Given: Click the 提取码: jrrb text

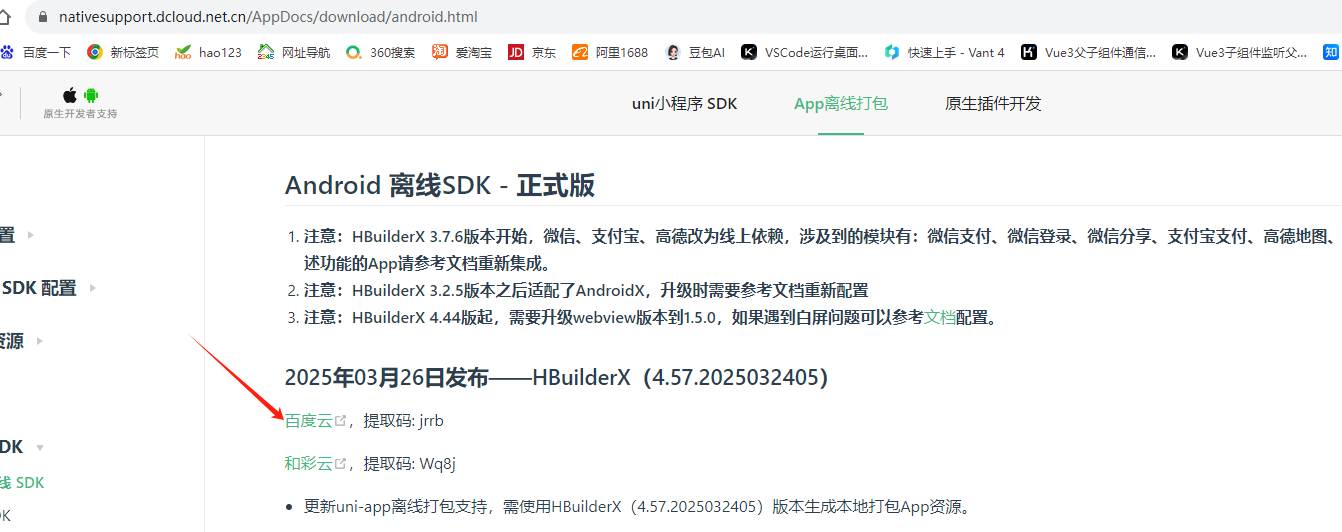Looking at the screenshot, I should pos(403,421).
